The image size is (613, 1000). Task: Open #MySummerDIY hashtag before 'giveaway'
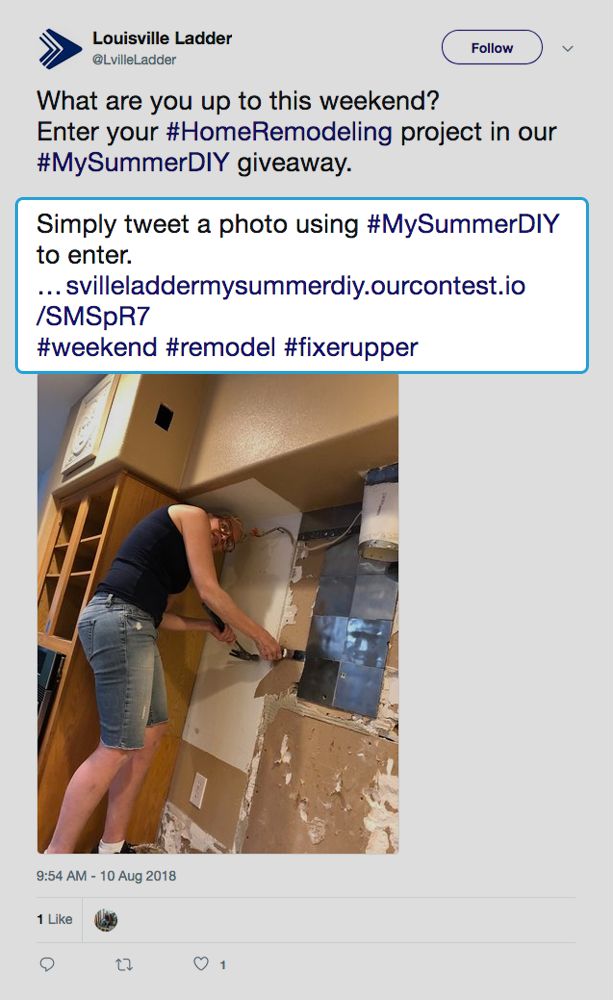click(133, 163)
